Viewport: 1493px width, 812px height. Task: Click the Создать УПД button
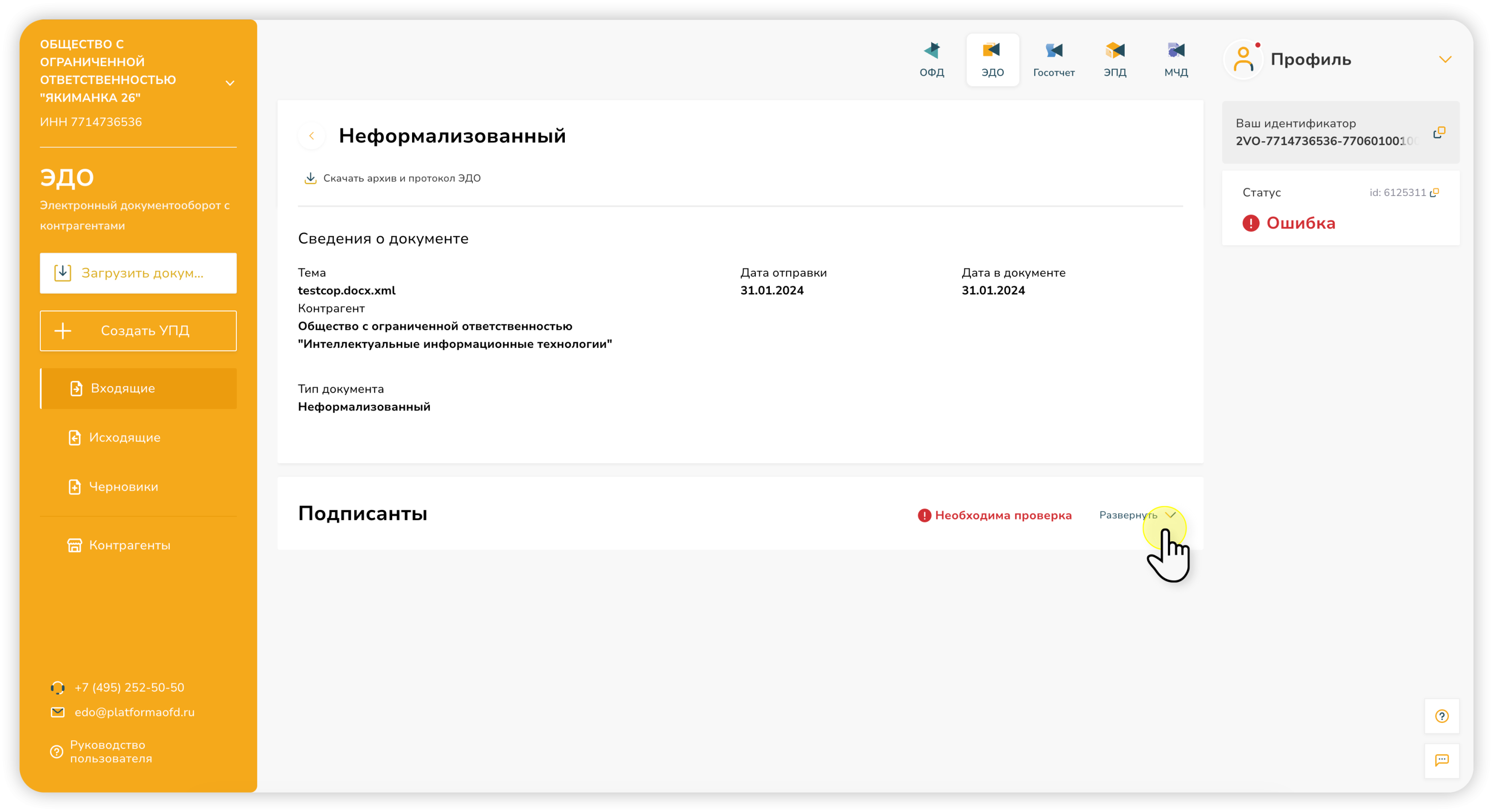point(138,330)
